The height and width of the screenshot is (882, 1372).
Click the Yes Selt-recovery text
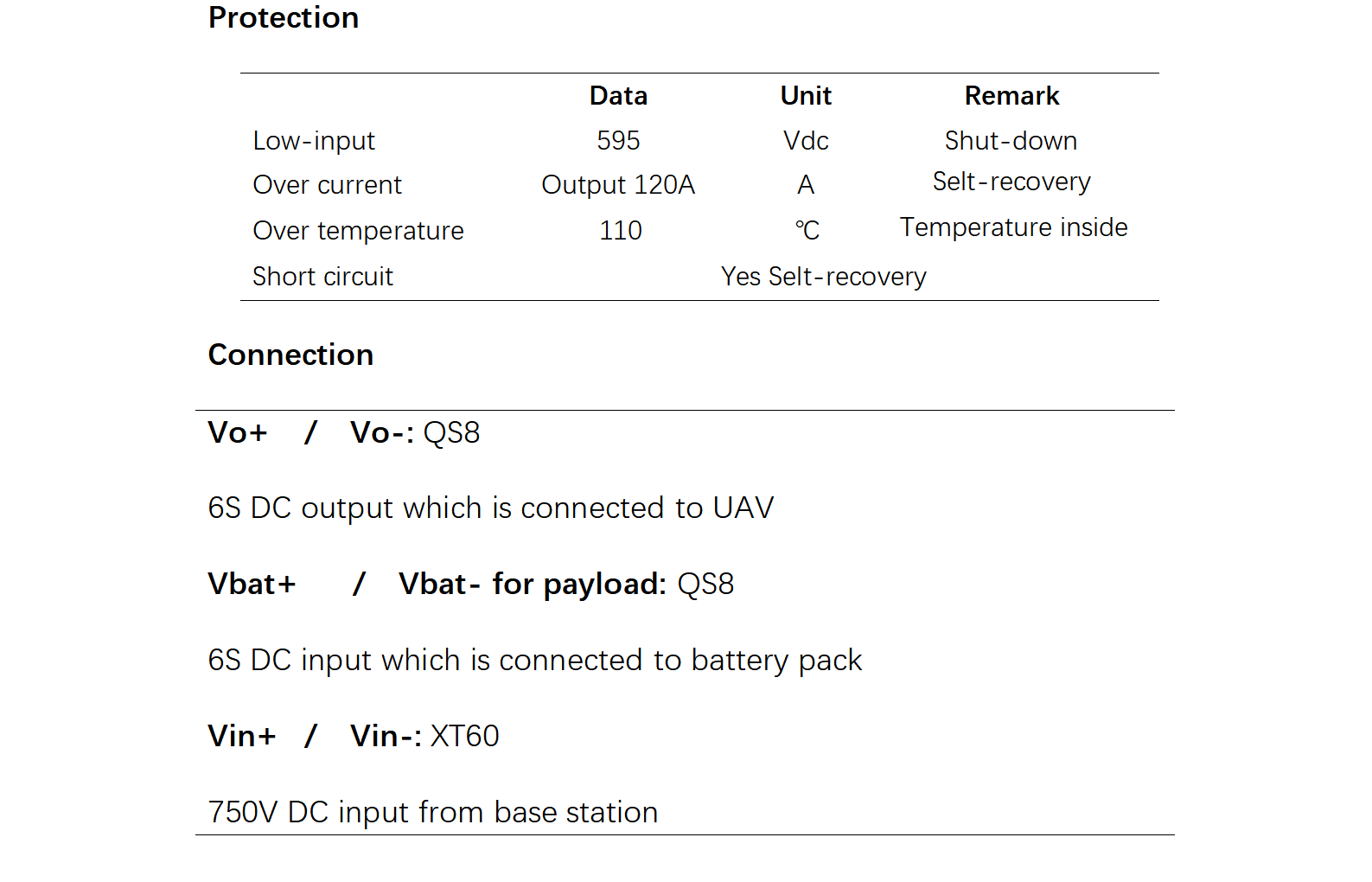click(823, 277)
